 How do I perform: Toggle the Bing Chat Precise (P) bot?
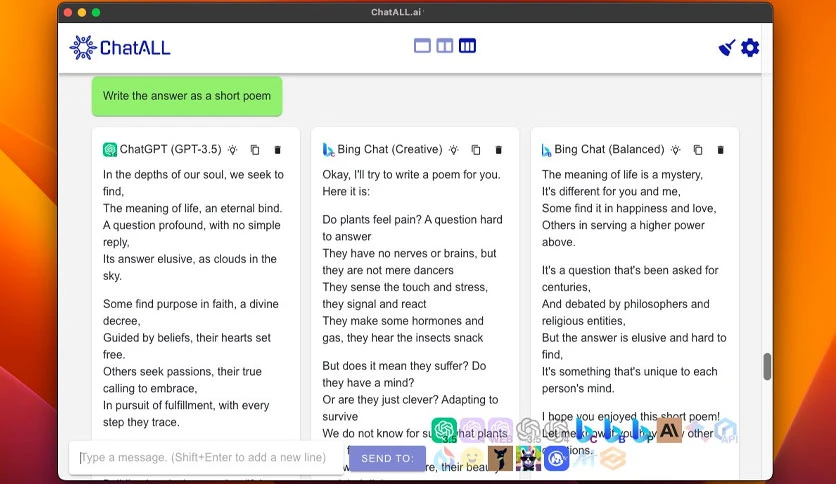click(x=641, y=431)
